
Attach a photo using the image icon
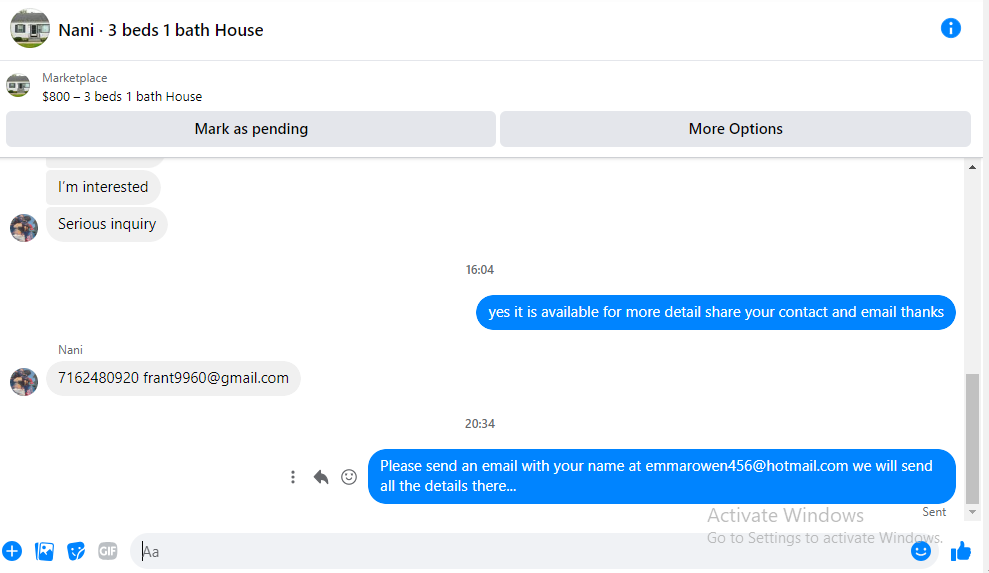click(x=44, y=551)
